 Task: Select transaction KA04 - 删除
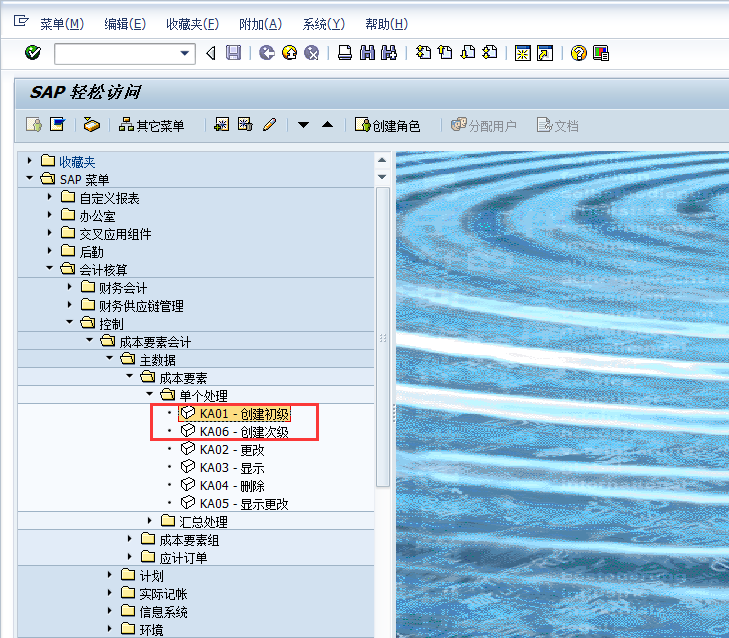click(223, 485)
